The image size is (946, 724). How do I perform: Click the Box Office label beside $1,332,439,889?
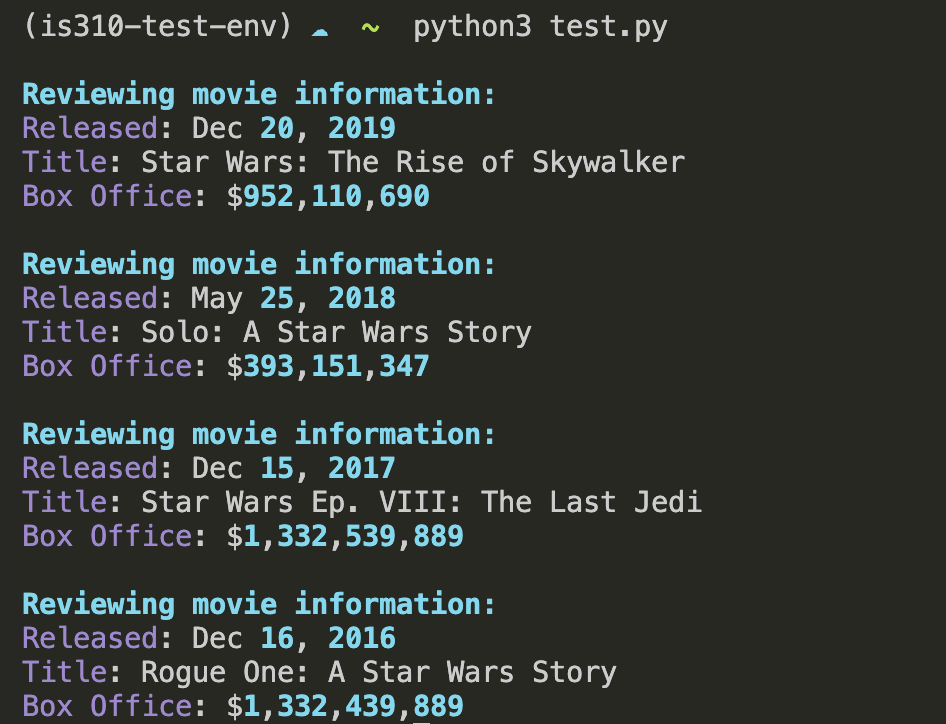[x=107, y=706]
